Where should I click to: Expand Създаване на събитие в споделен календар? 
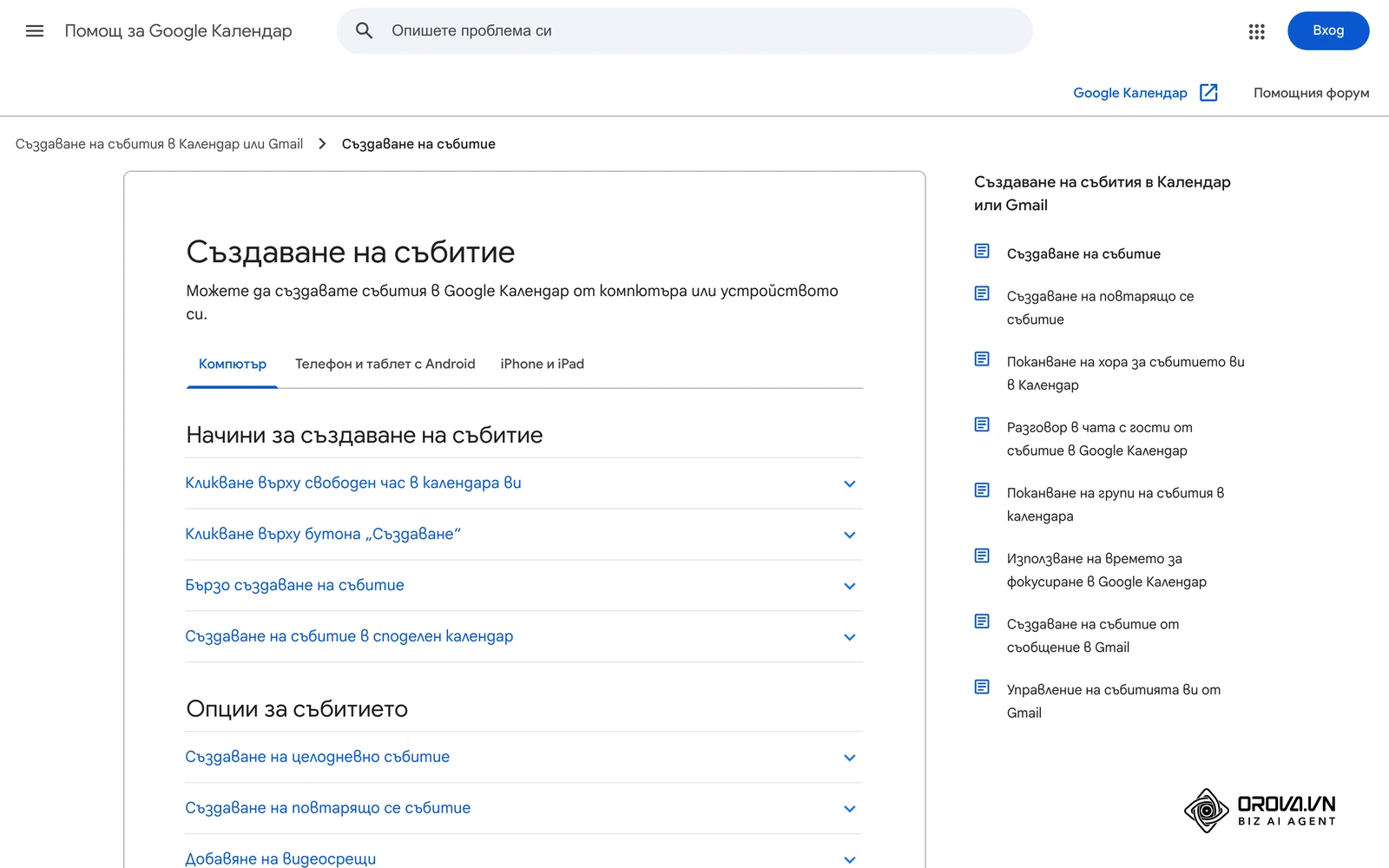coord(523,637)
